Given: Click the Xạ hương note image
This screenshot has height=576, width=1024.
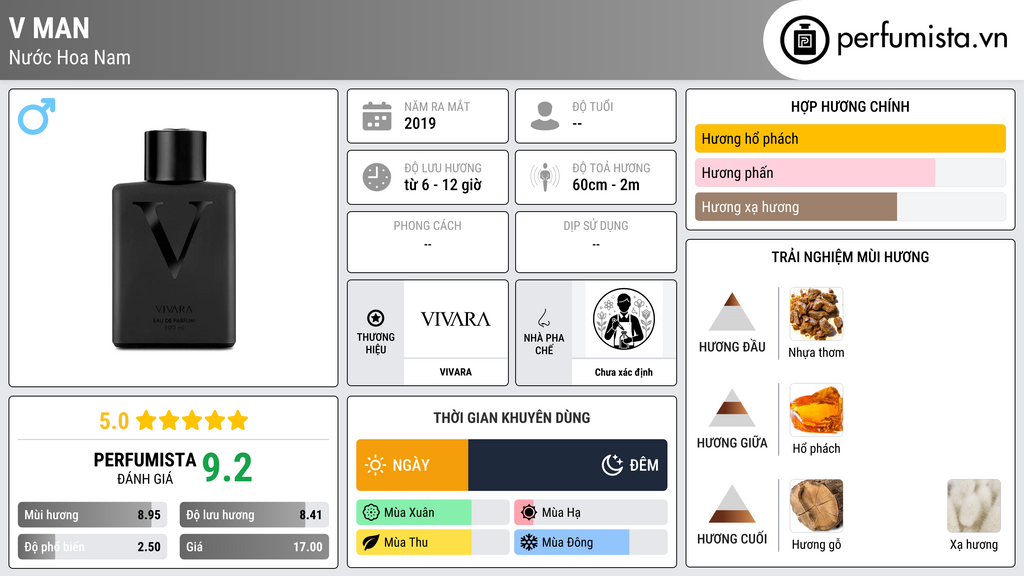Looking at the screenshot, I should [974, 506].
